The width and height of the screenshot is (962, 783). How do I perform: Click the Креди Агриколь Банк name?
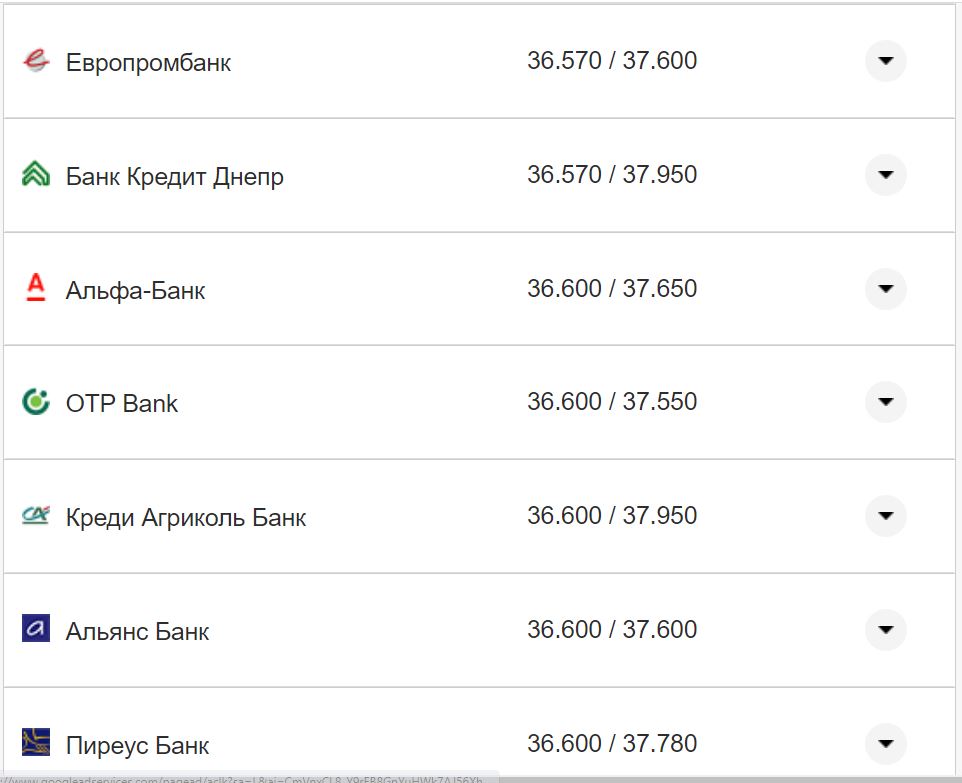coord(186,518)
